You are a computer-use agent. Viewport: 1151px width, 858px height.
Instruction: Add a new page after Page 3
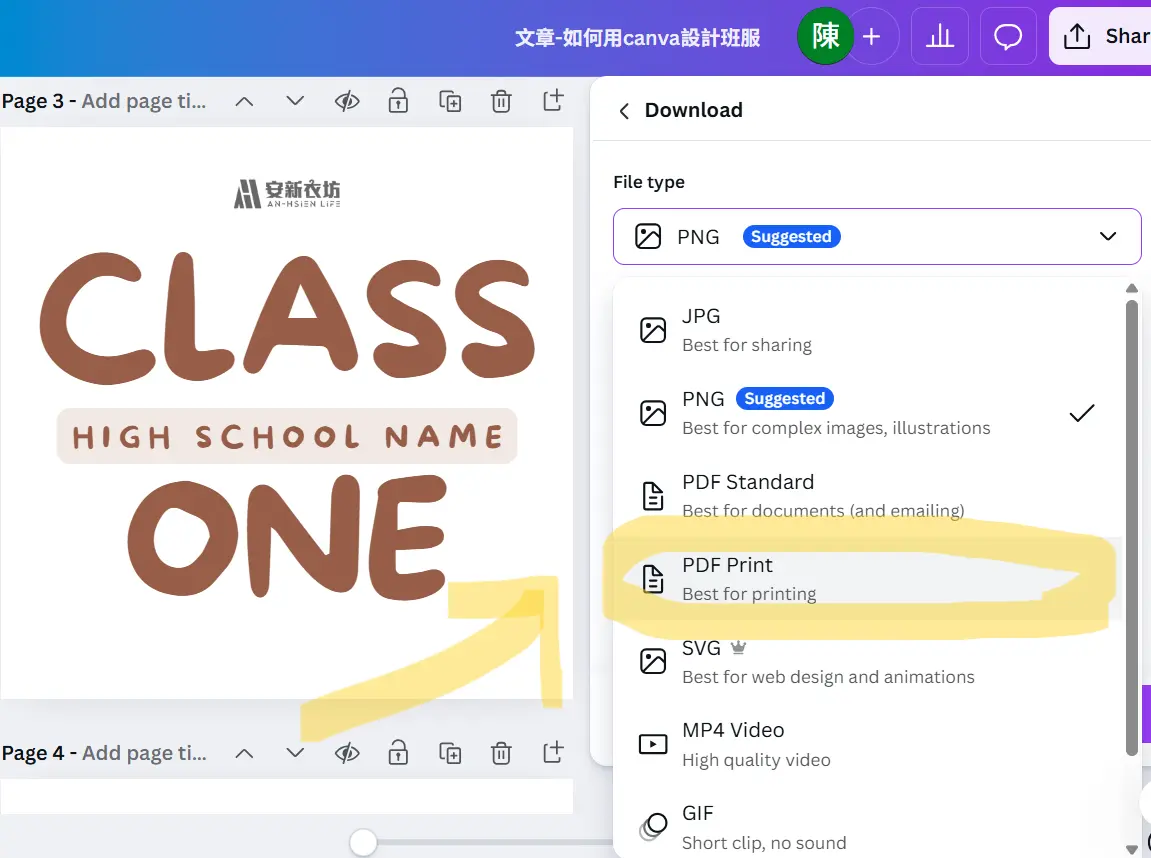(553, 101)
